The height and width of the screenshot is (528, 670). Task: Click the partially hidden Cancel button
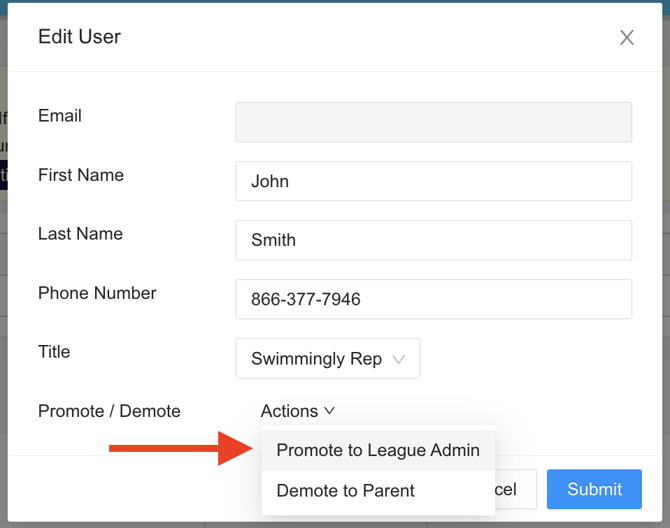[x=506, y=490]
